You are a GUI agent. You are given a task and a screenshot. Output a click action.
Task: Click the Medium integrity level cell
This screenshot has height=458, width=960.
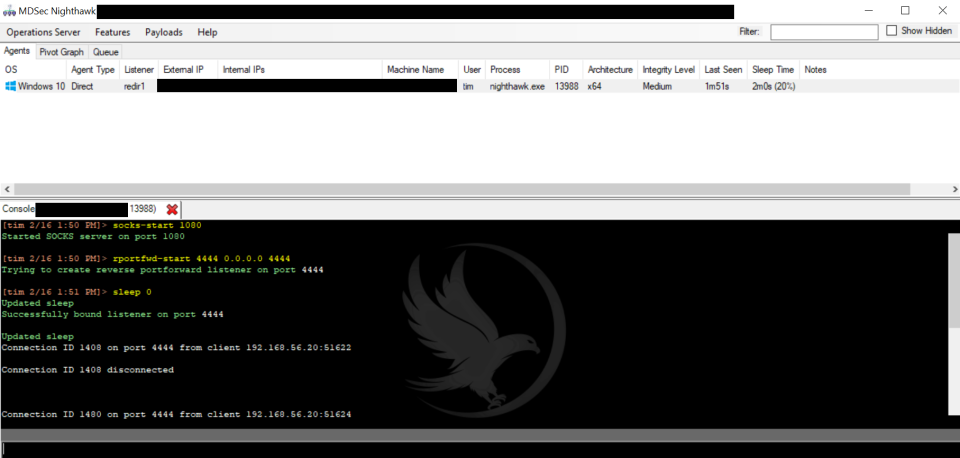point(657,86)
